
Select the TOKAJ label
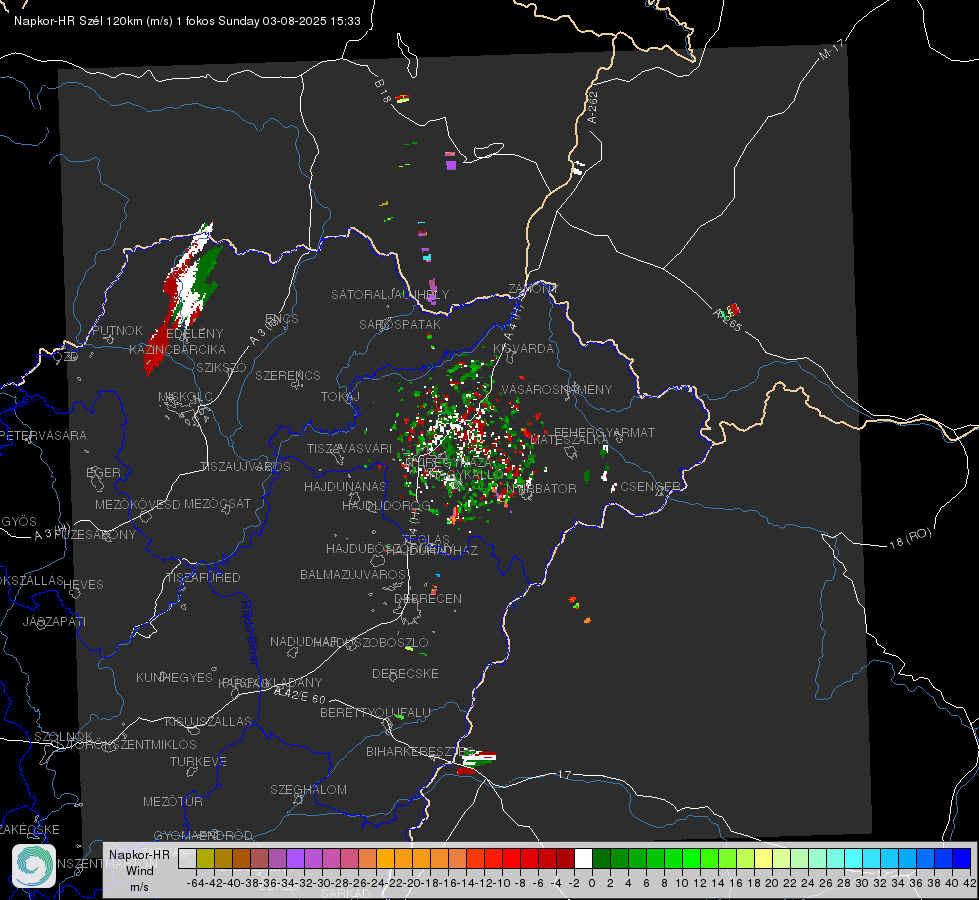[340, 397]
